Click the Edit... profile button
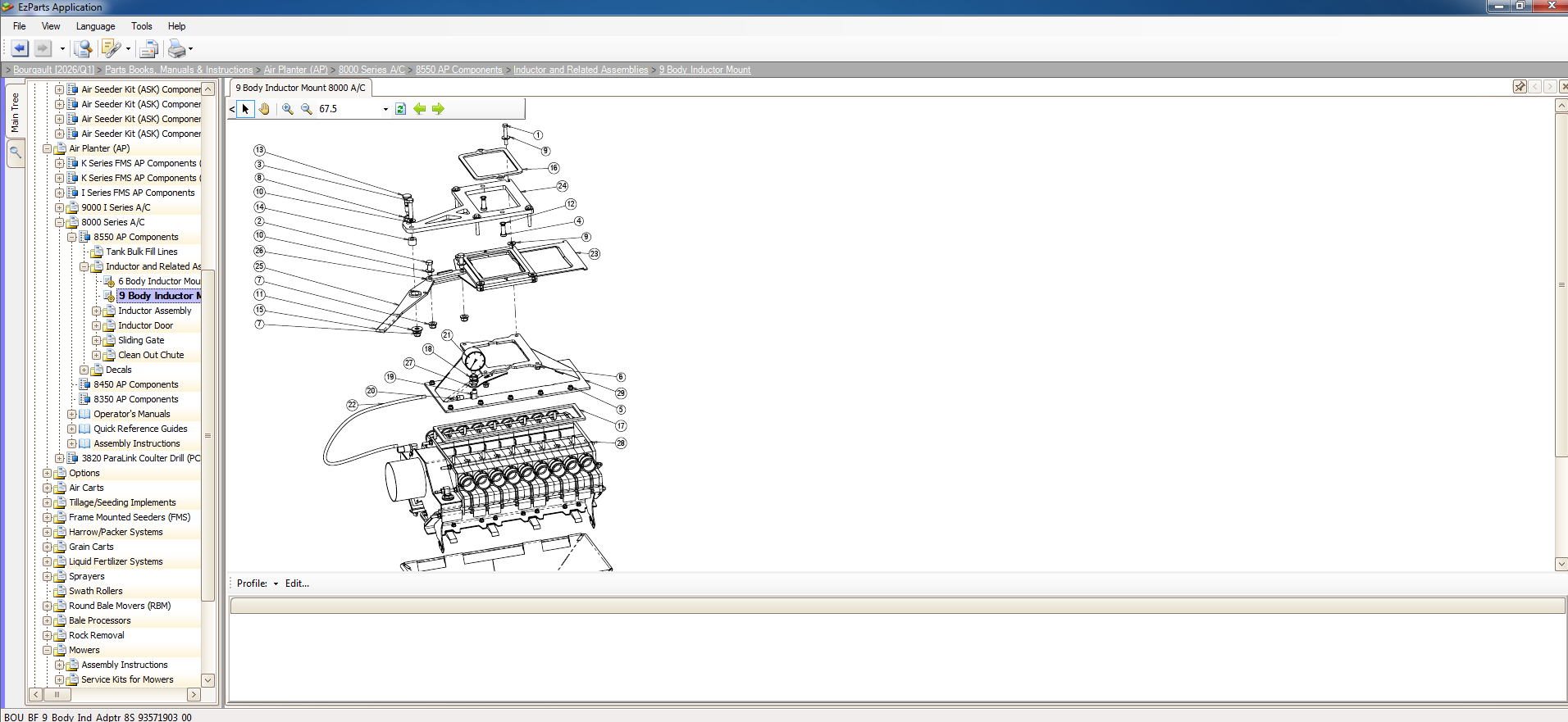 [297, 584]
